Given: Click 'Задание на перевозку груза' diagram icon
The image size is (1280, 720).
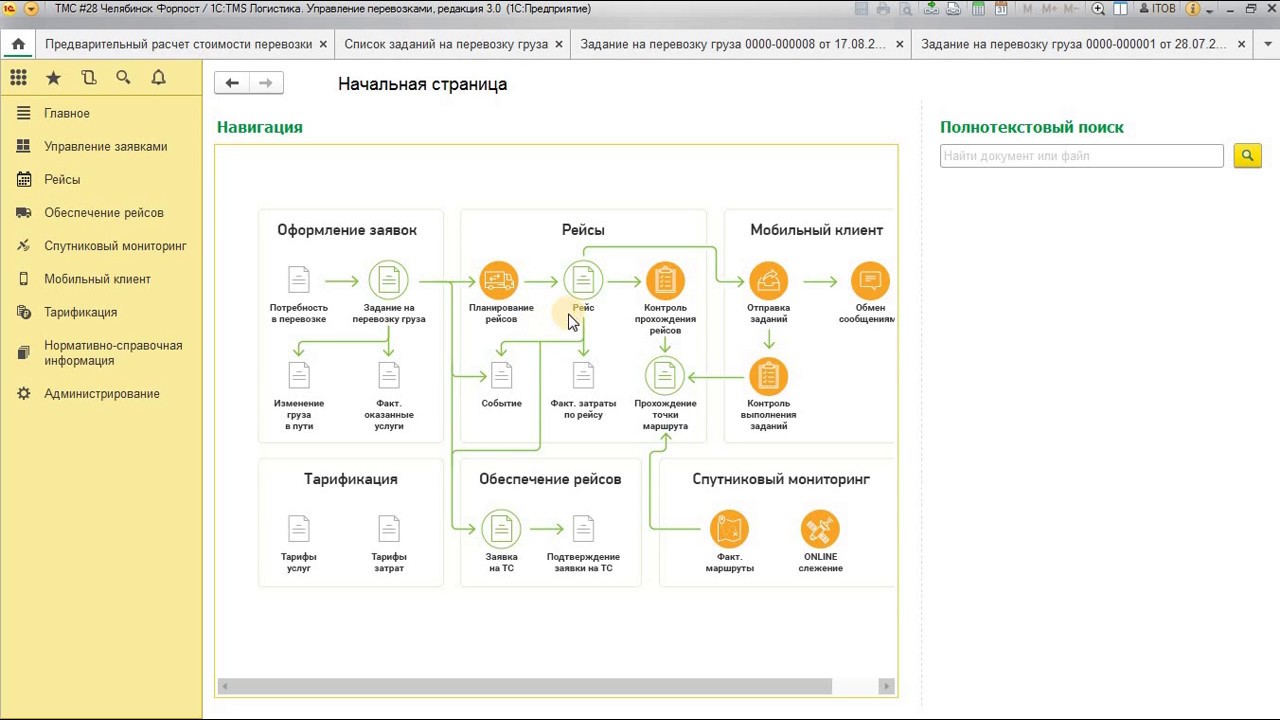Looking at the screenshot, I should tap(388, 281).
